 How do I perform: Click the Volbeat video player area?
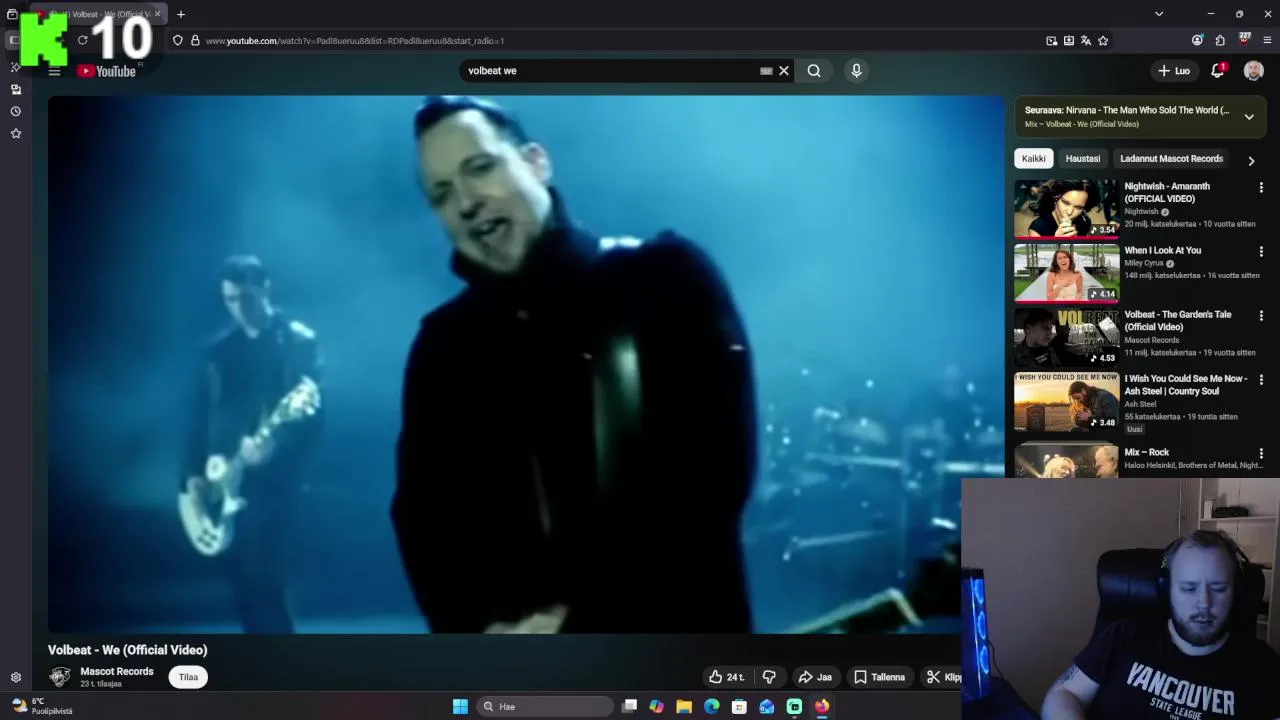pos(526,364)
